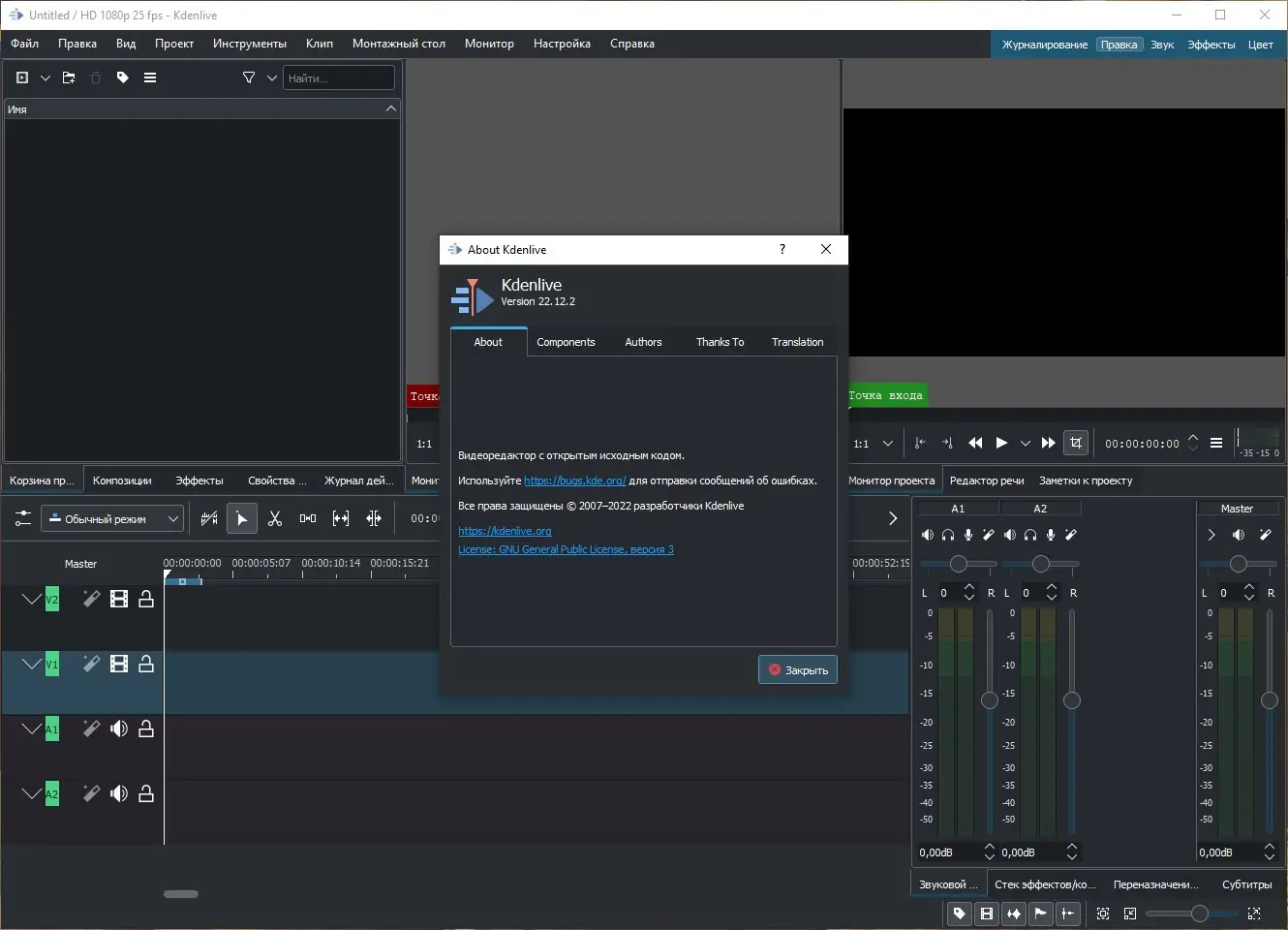Toggle video visibility on track V1
The width and height of the screenshot is (1288, 930).
[119, 664]
